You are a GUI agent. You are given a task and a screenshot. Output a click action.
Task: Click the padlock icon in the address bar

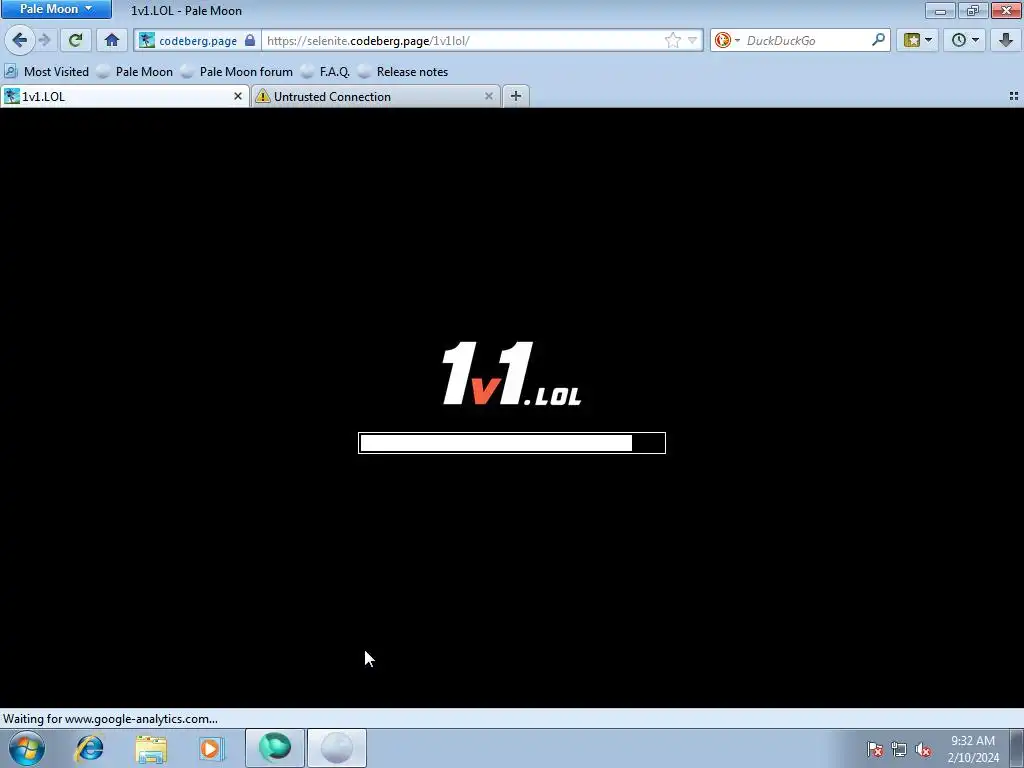pyautogui.click(x=249, y=40)
